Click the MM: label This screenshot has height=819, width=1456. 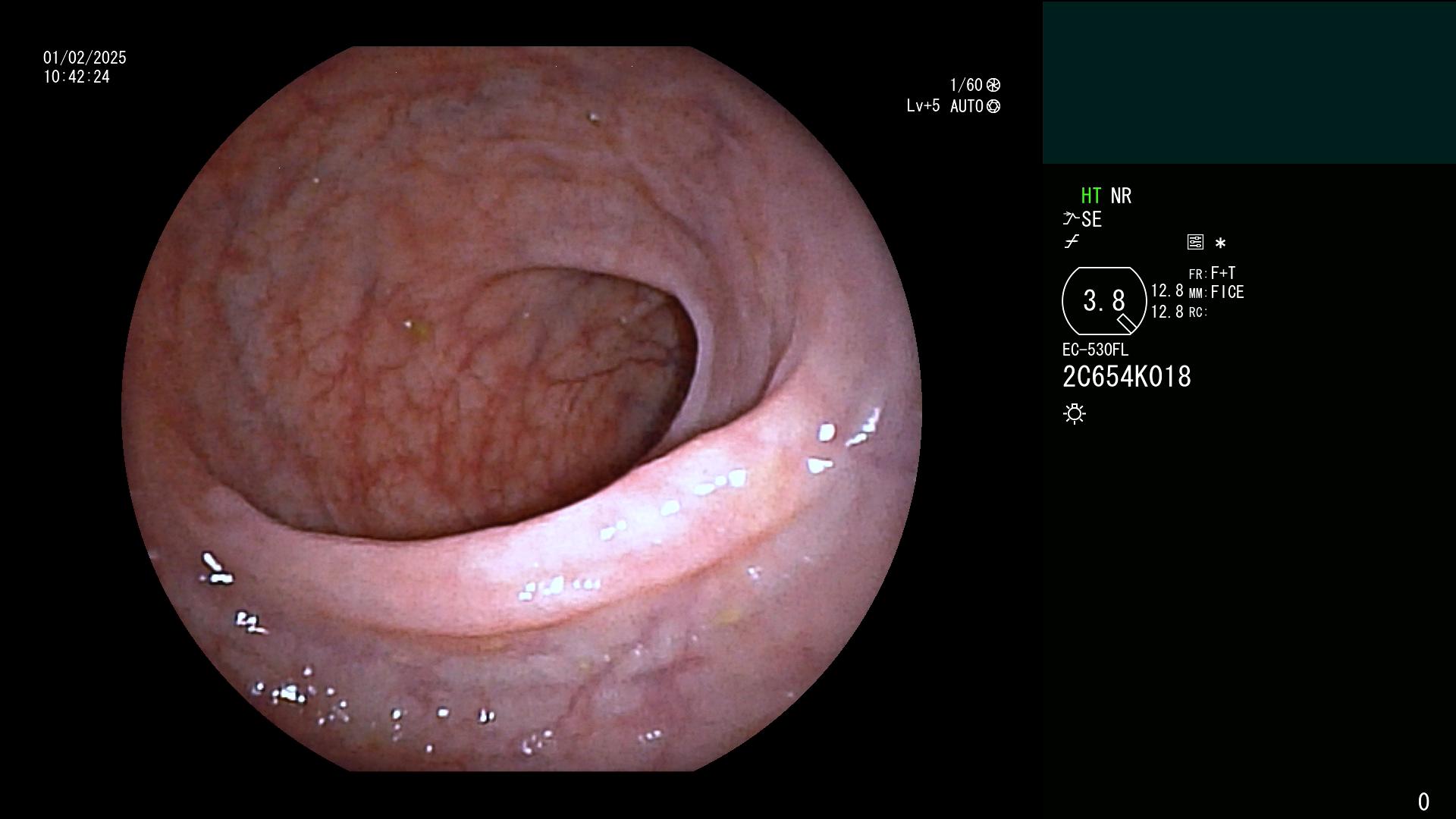pyautogui.click(x=1198, y=293)
